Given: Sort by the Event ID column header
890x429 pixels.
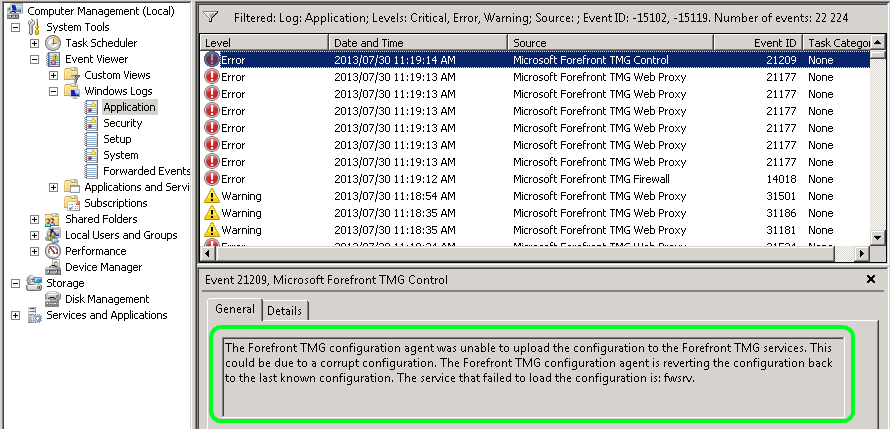Looking at the screenshot, I should click(758, 43).
